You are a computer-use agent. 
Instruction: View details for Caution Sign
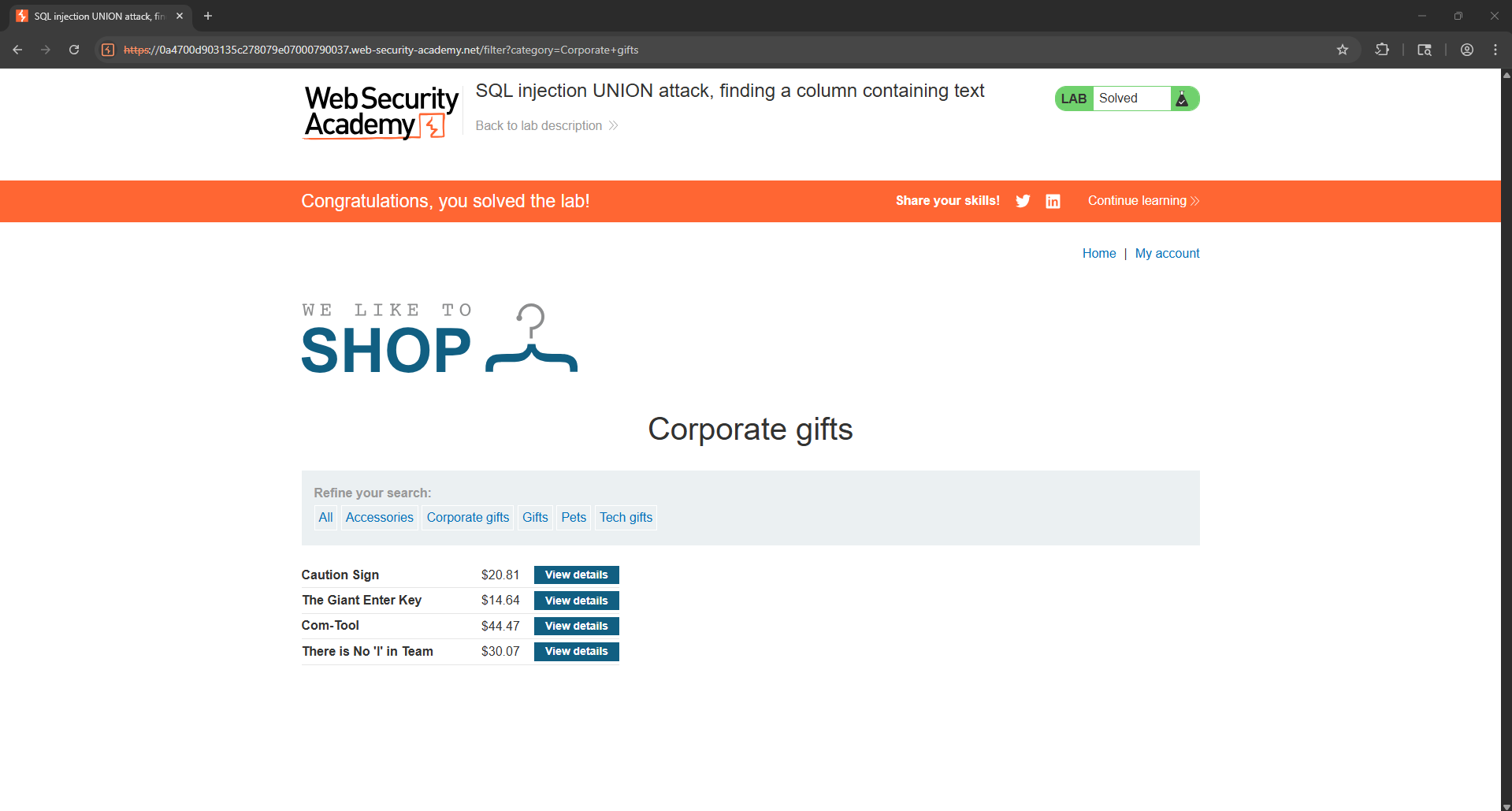click(x=576, y=575)
